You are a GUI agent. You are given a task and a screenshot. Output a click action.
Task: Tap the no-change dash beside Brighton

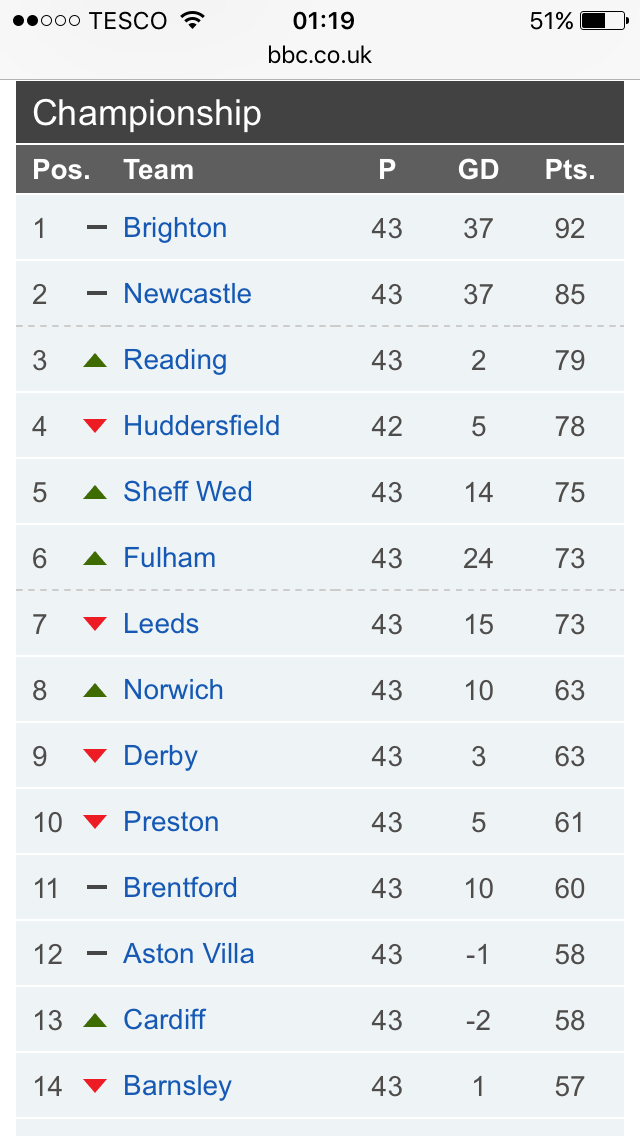(x=96, y=227)
